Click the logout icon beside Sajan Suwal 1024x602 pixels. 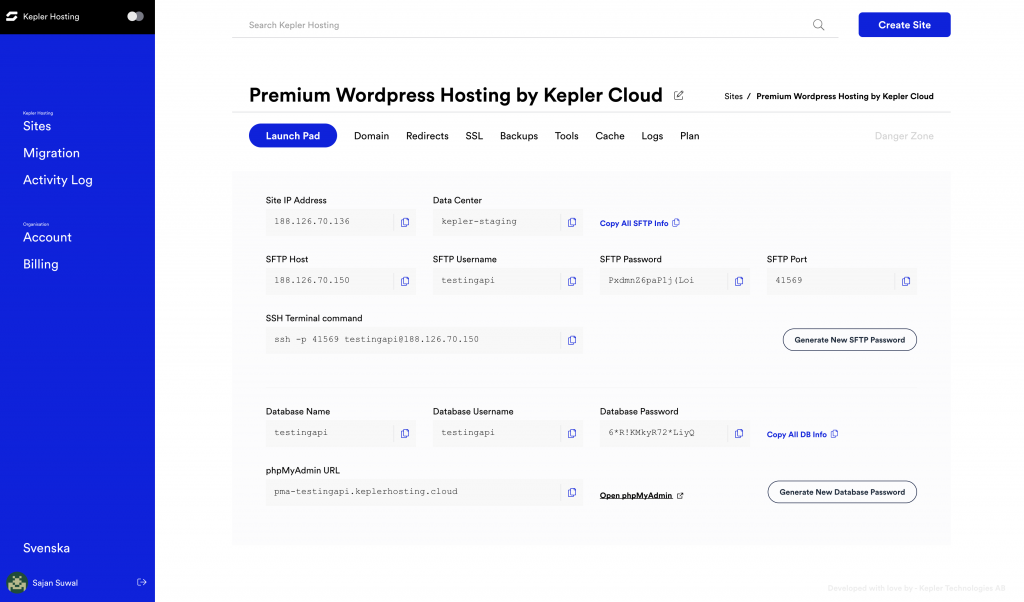[x=142, y=582]
